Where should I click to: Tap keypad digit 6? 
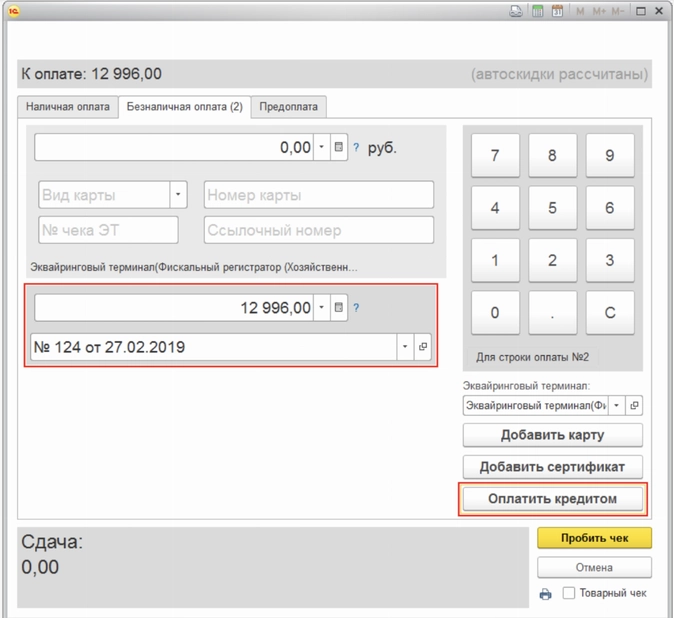[x=610, y=208]
